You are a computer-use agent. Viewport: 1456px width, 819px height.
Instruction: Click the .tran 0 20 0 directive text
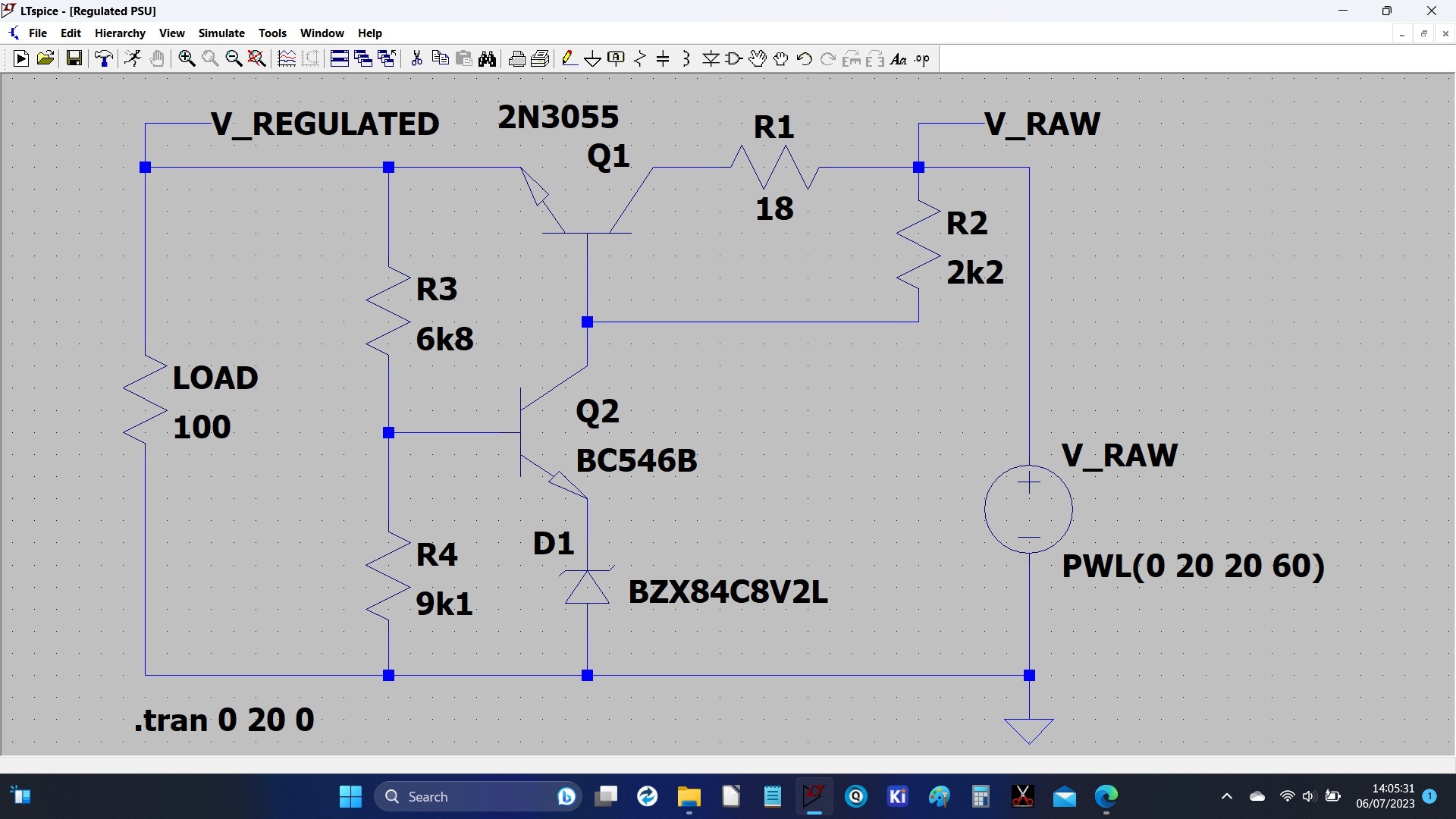pos(224,720)
